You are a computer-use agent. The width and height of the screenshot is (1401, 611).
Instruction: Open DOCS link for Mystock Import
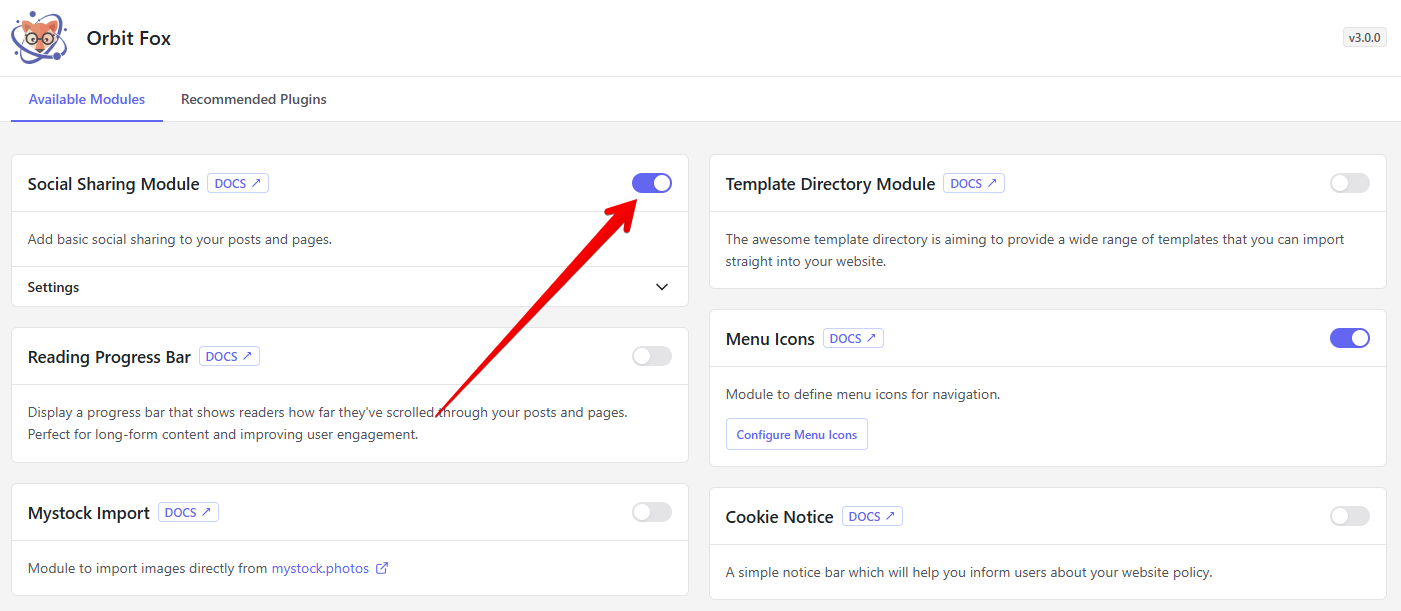(188, 512)
